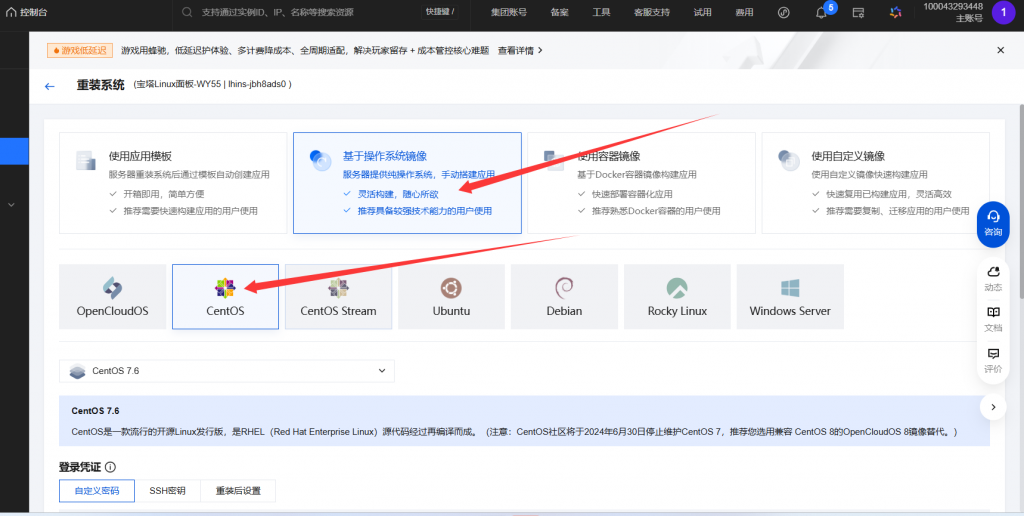This screenshot has width=1024, height=516.
Task: Select the OpenCloudOS image tile
Action: [112, 297]
